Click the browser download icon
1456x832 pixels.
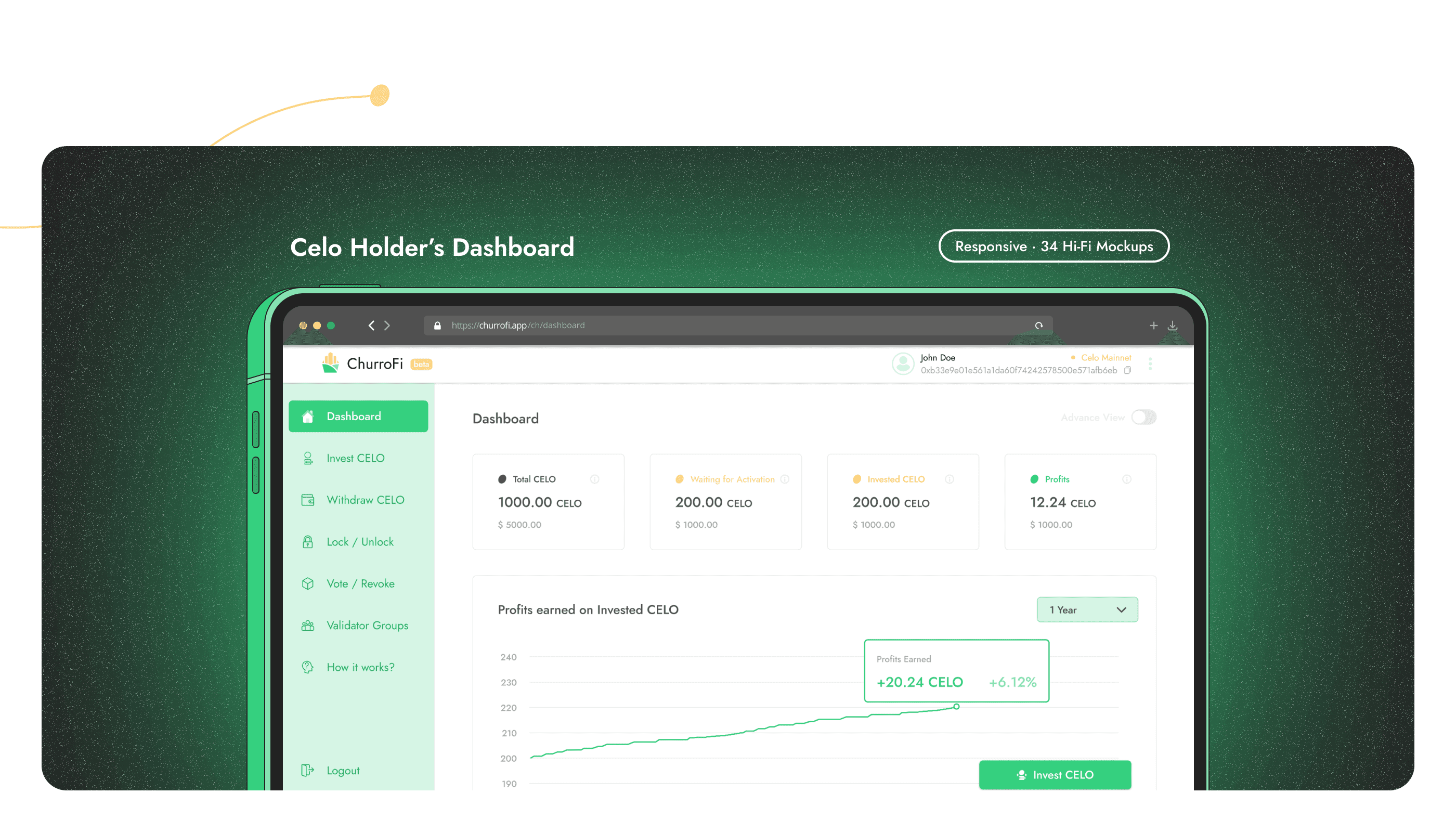[x=1172, y=326]
